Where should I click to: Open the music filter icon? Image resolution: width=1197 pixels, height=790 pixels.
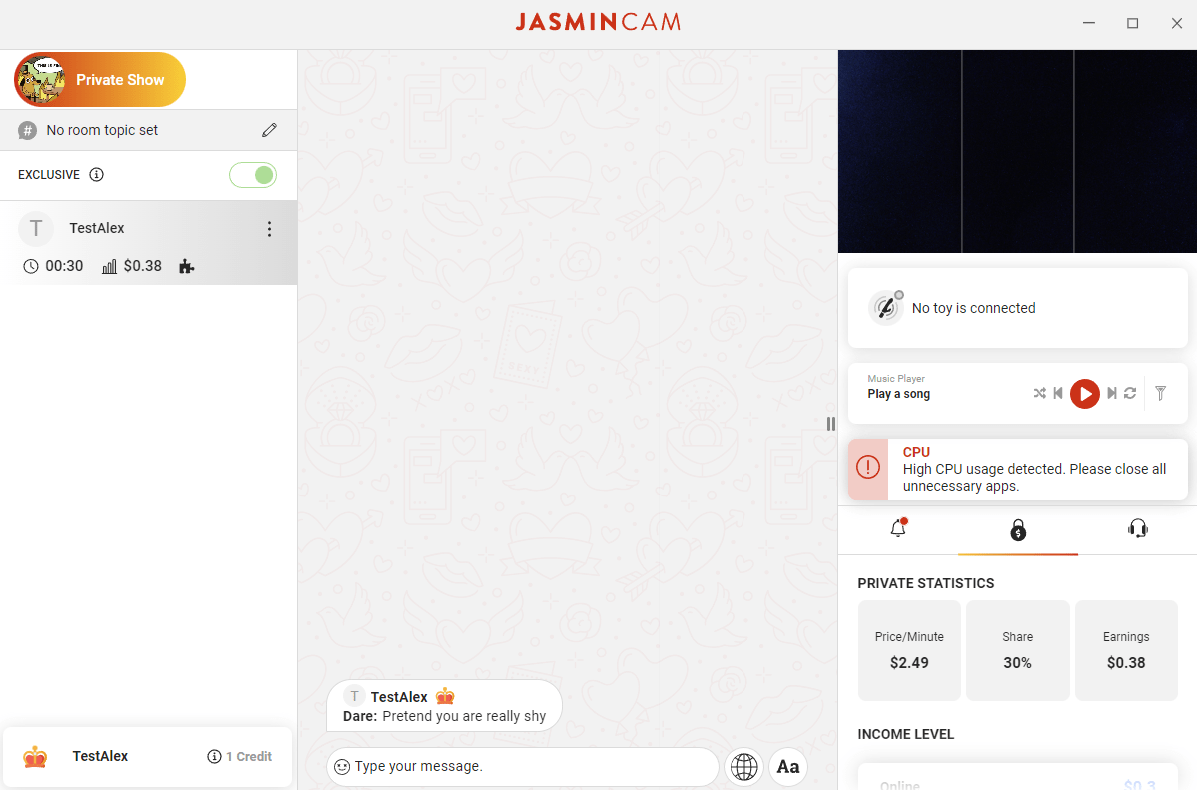tap(1160, 393)
